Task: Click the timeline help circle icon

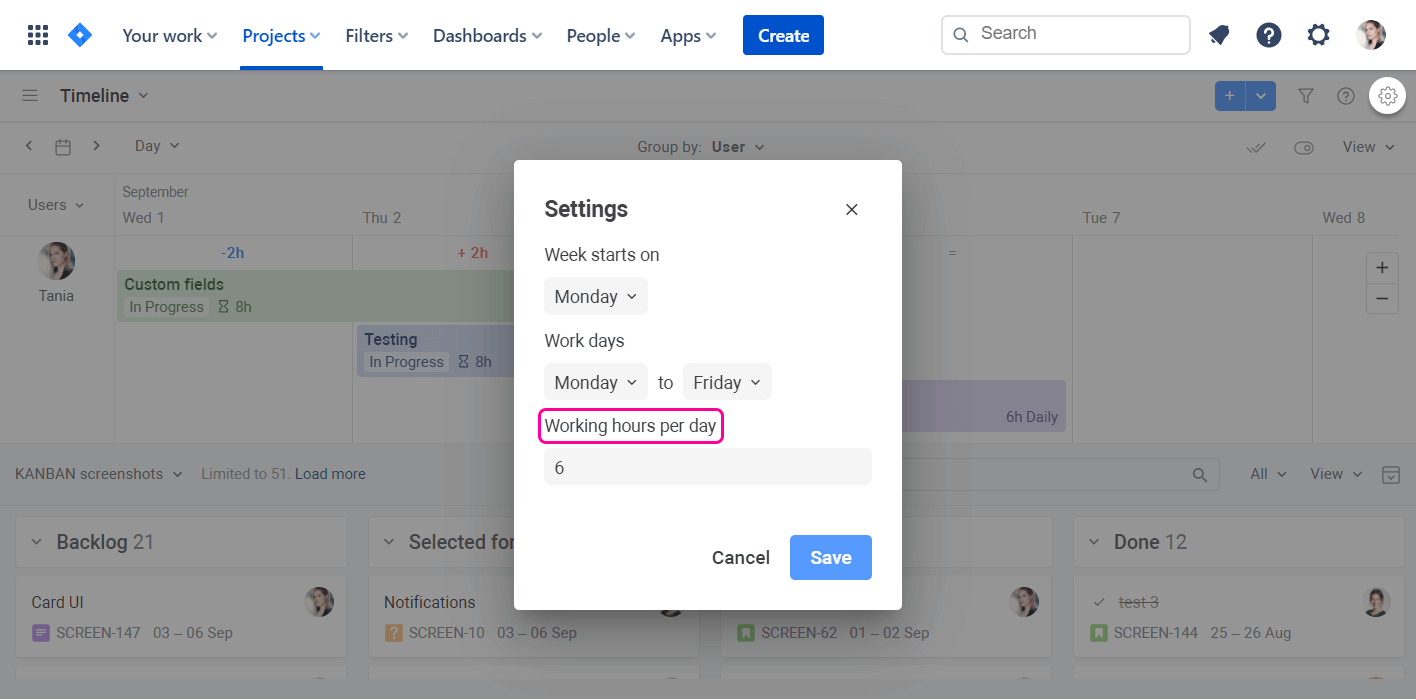Action: pyautogui.click(x=1346, y=96)
